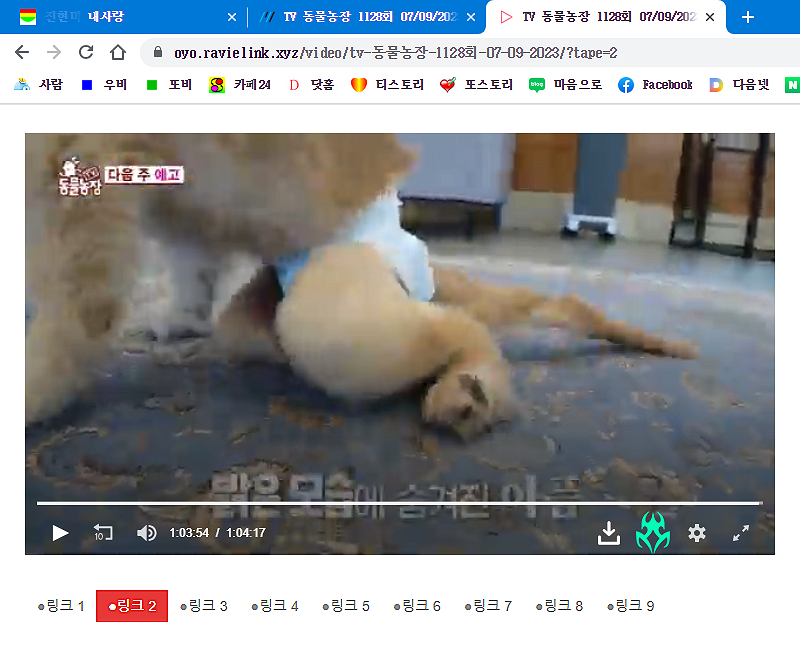The height and width of the screenshot is (650, 800).
Task: Open the 또스토리 bookmark
Action: tap(477, 85)
